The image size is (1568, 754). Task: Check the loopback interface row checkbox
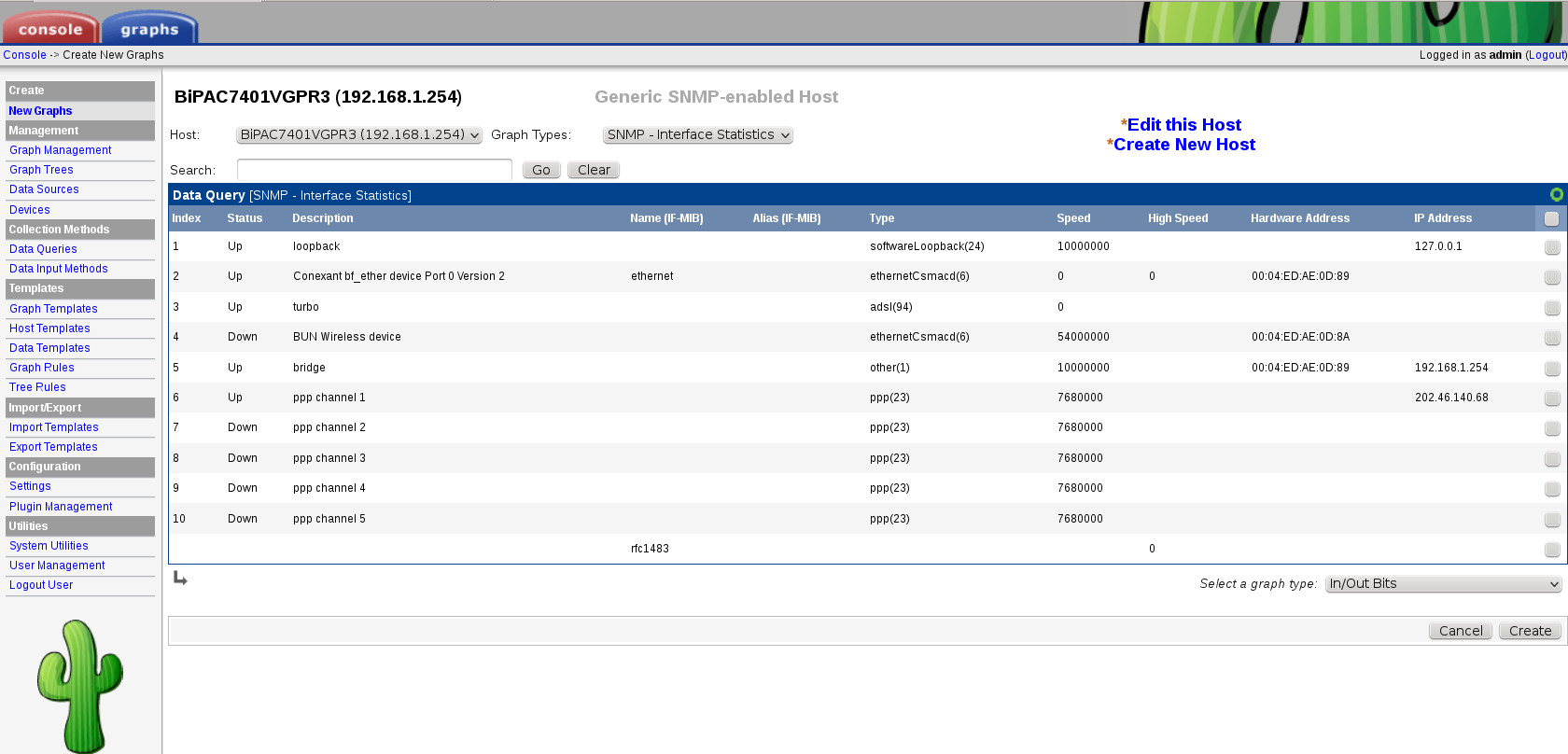(1551, 247)
